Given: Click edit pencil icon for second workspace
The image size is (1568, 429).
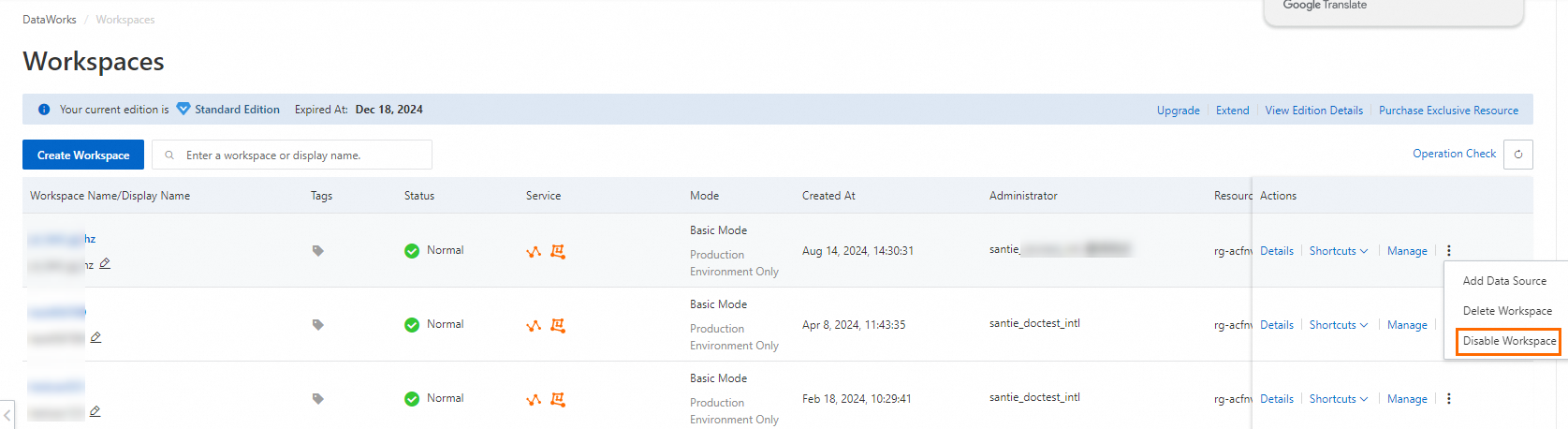Looking at the screenshot, I should coord(95,337).
